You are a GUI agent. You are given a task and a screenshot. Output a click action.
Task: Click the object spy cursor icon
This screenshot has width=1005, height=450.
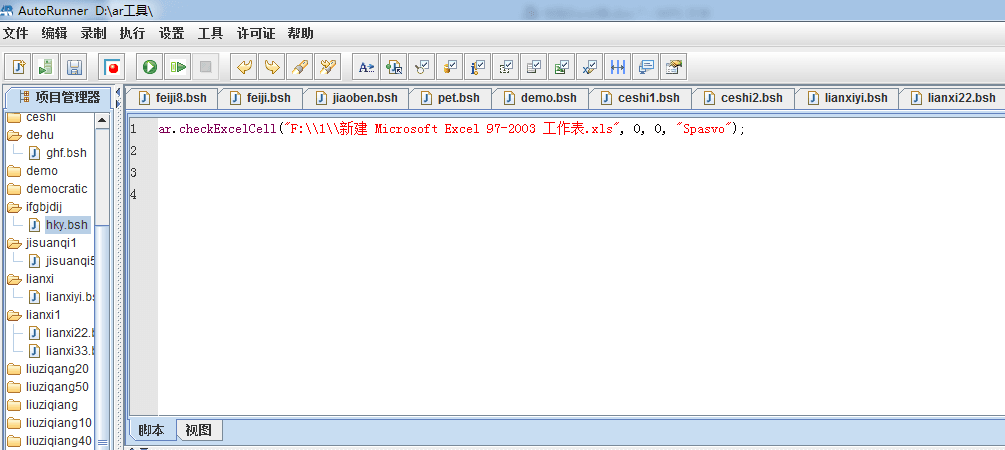point(394,67)
